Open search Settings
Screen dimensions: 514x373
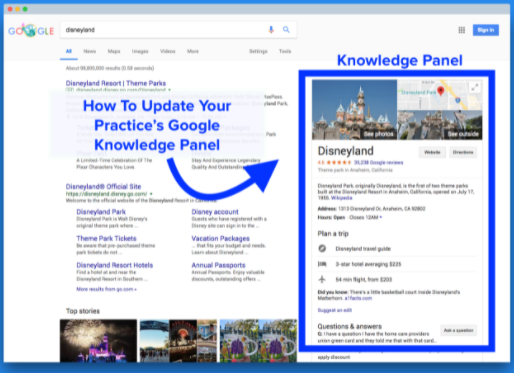point(258,51)
